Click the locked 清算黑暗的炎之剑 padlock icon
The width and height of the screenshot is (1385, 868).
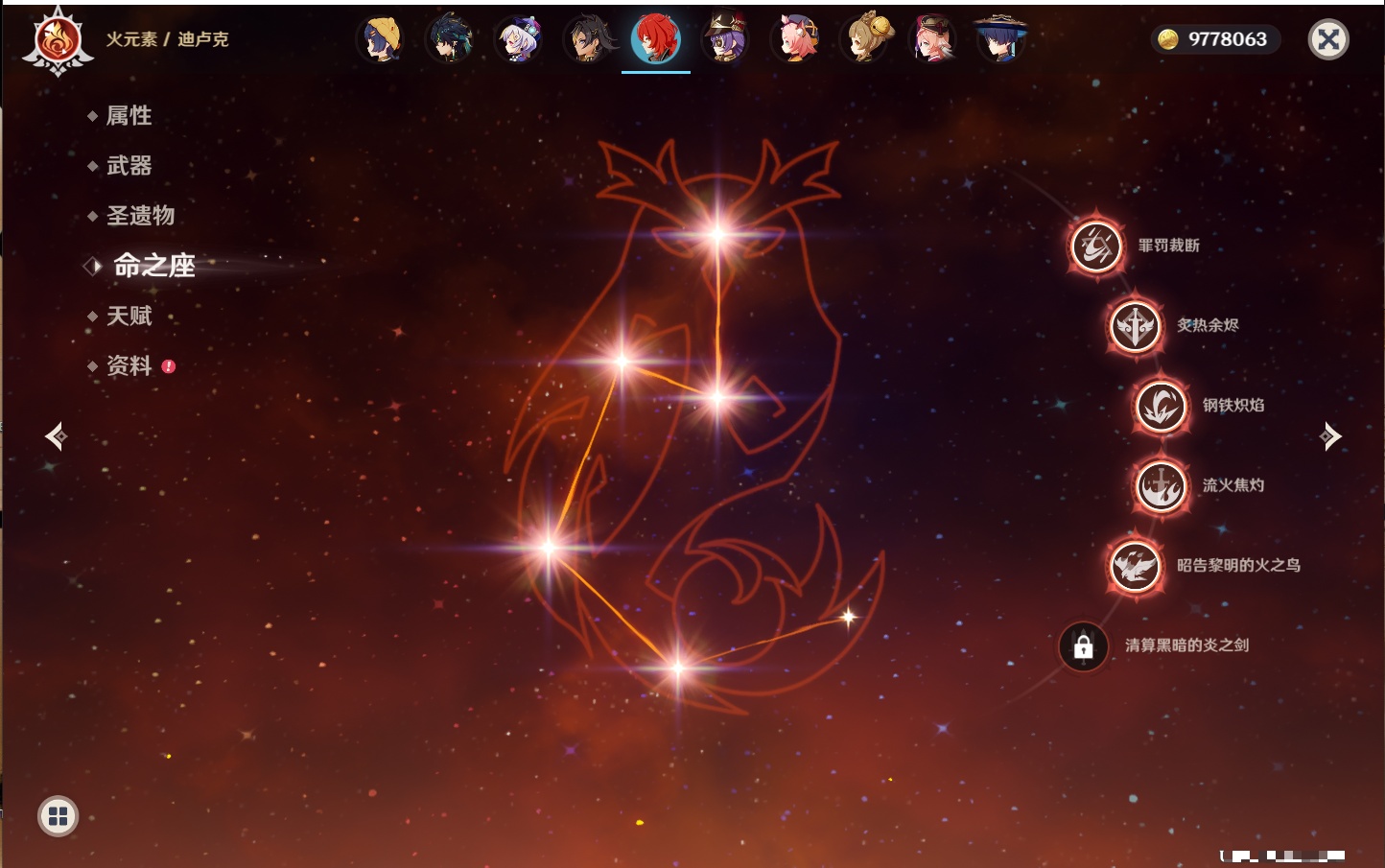tap(1084, 646)
